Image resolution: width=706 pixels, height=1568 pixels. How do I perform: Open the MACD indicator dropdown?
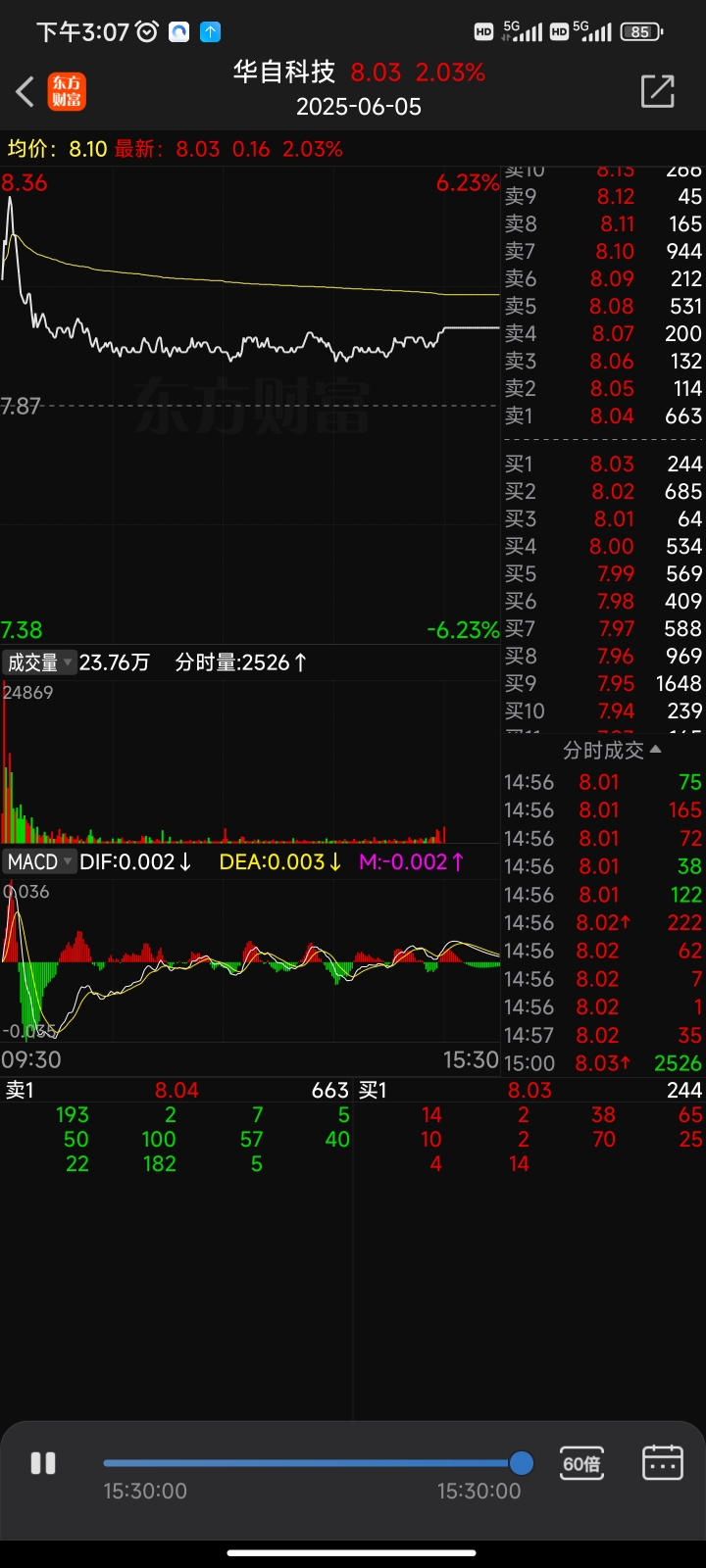(39, 861)
